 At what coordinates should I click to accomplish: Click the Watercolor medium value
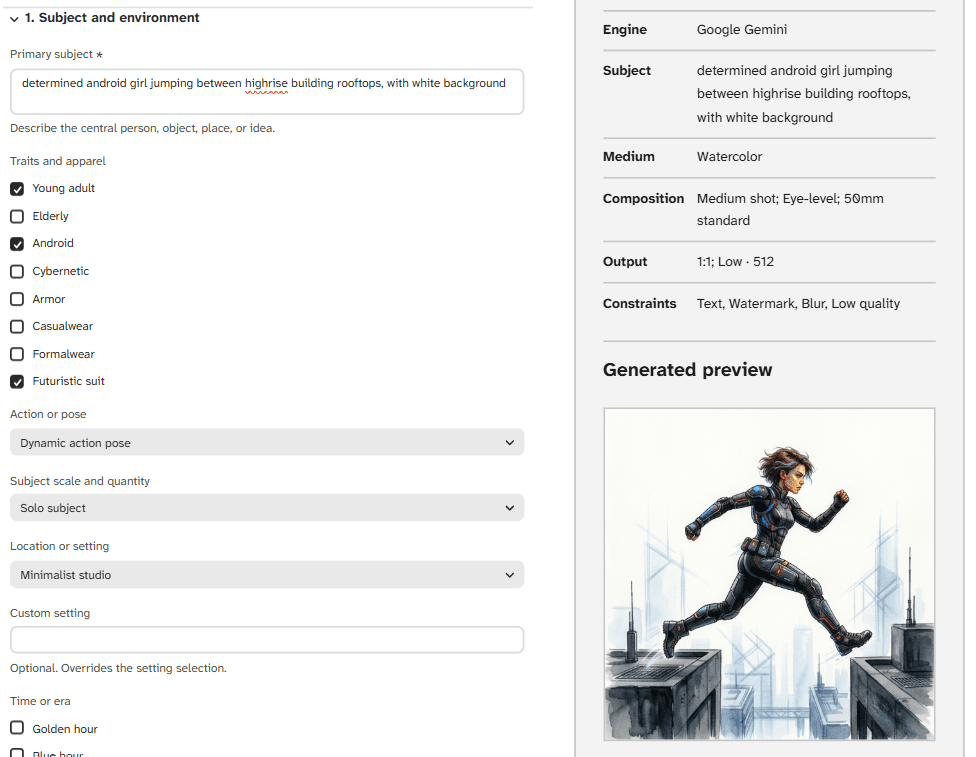coord(729,156)
